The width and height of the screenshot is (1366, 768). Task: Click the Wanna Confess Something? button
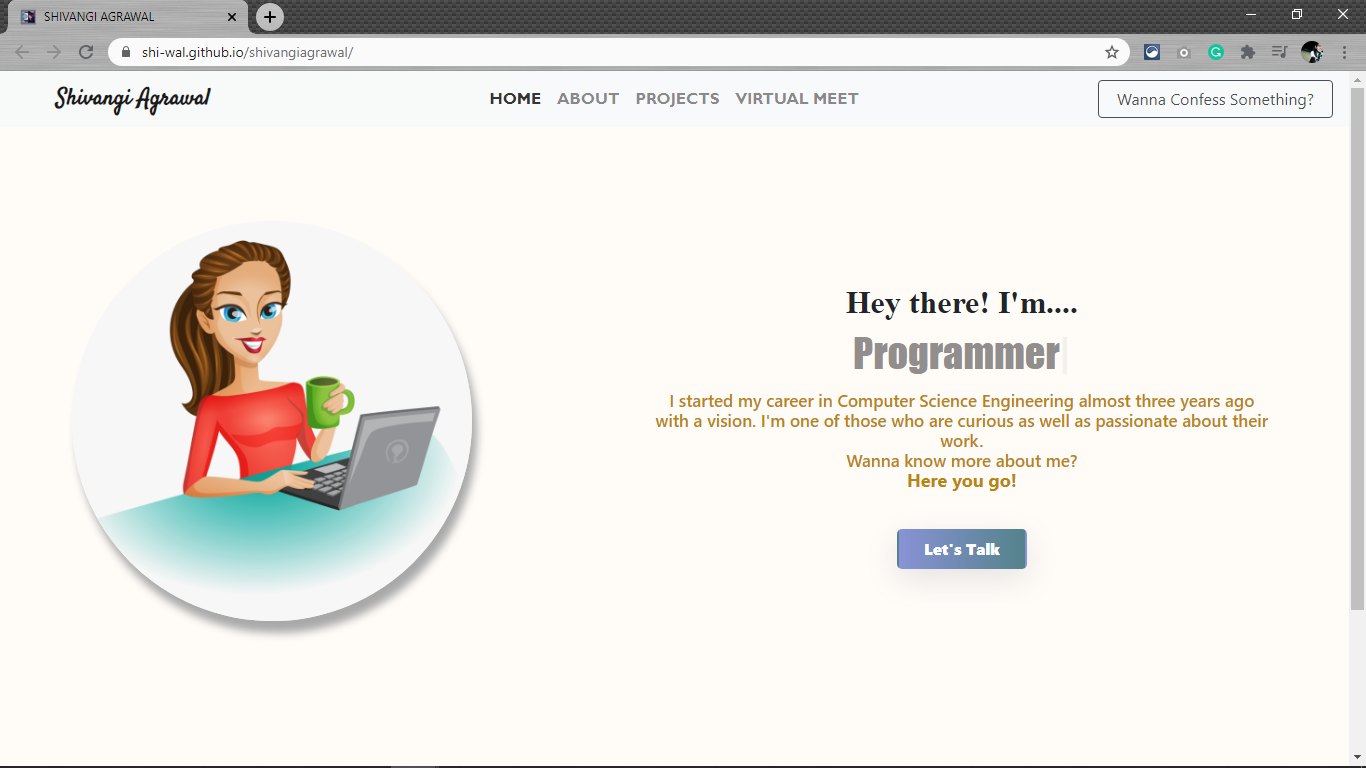(x=1215, y=99)
